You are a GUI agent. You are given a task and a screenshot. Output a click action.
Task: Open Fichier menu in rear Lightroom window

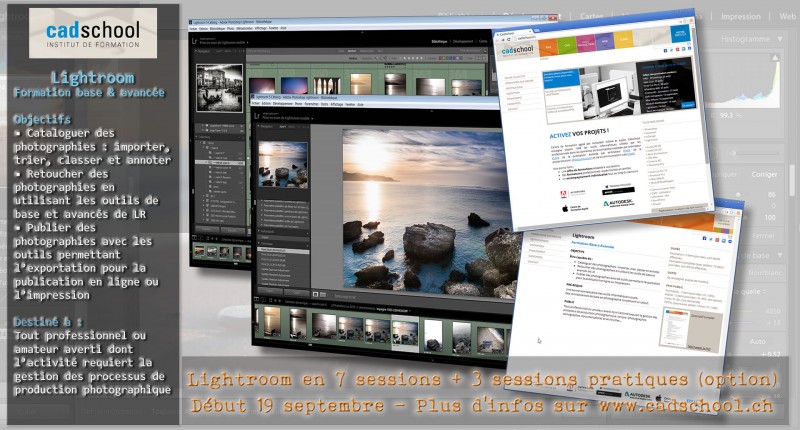click(x=193, y=29)
